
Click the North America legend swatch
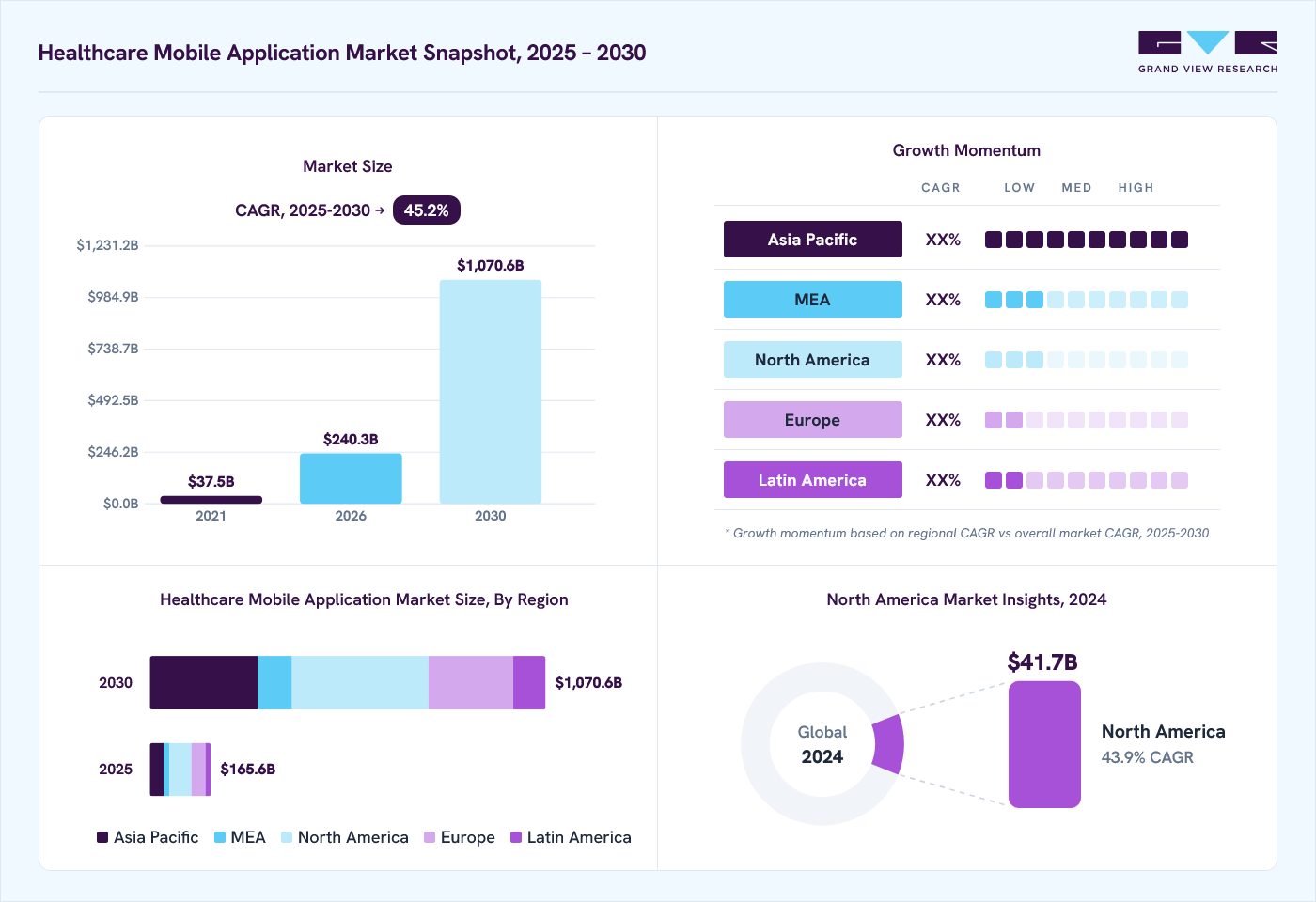[x=287, y=837]
